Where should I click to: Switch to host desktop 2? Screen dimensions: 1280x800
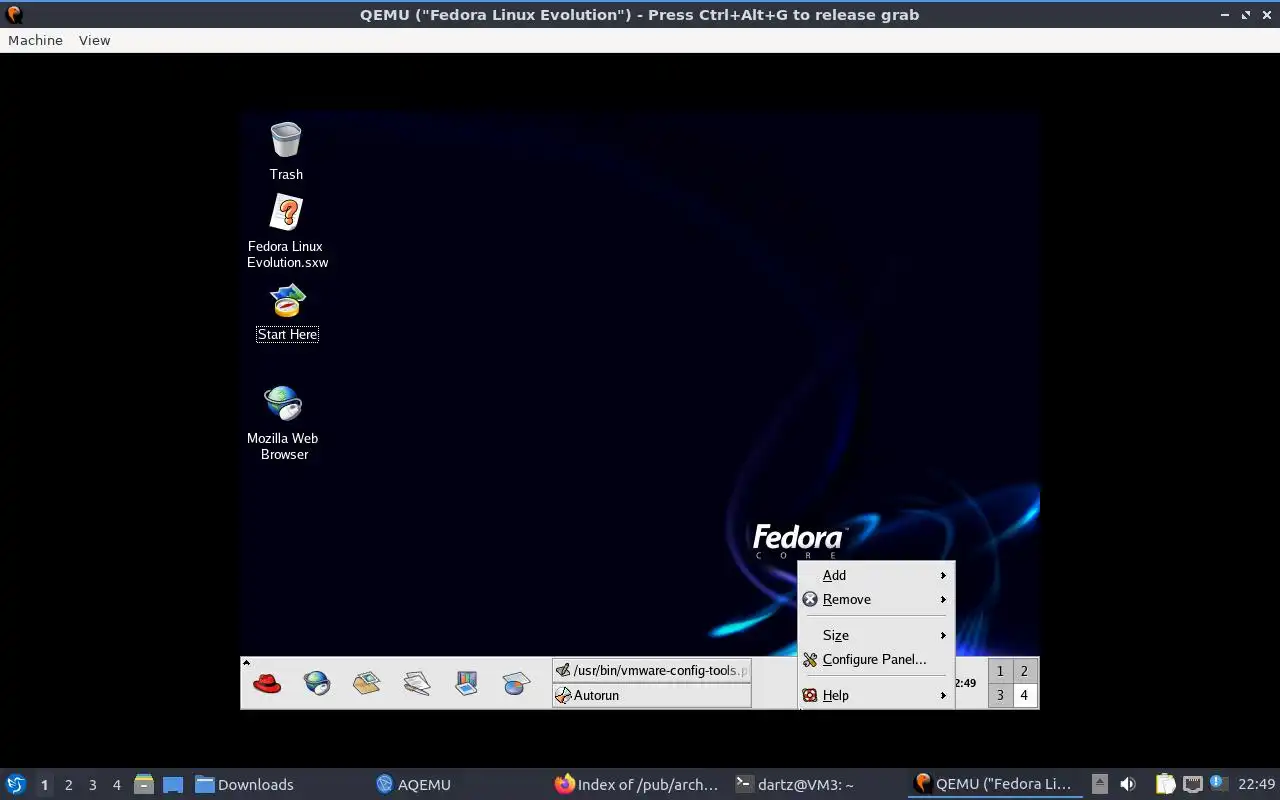pos(68,785)
